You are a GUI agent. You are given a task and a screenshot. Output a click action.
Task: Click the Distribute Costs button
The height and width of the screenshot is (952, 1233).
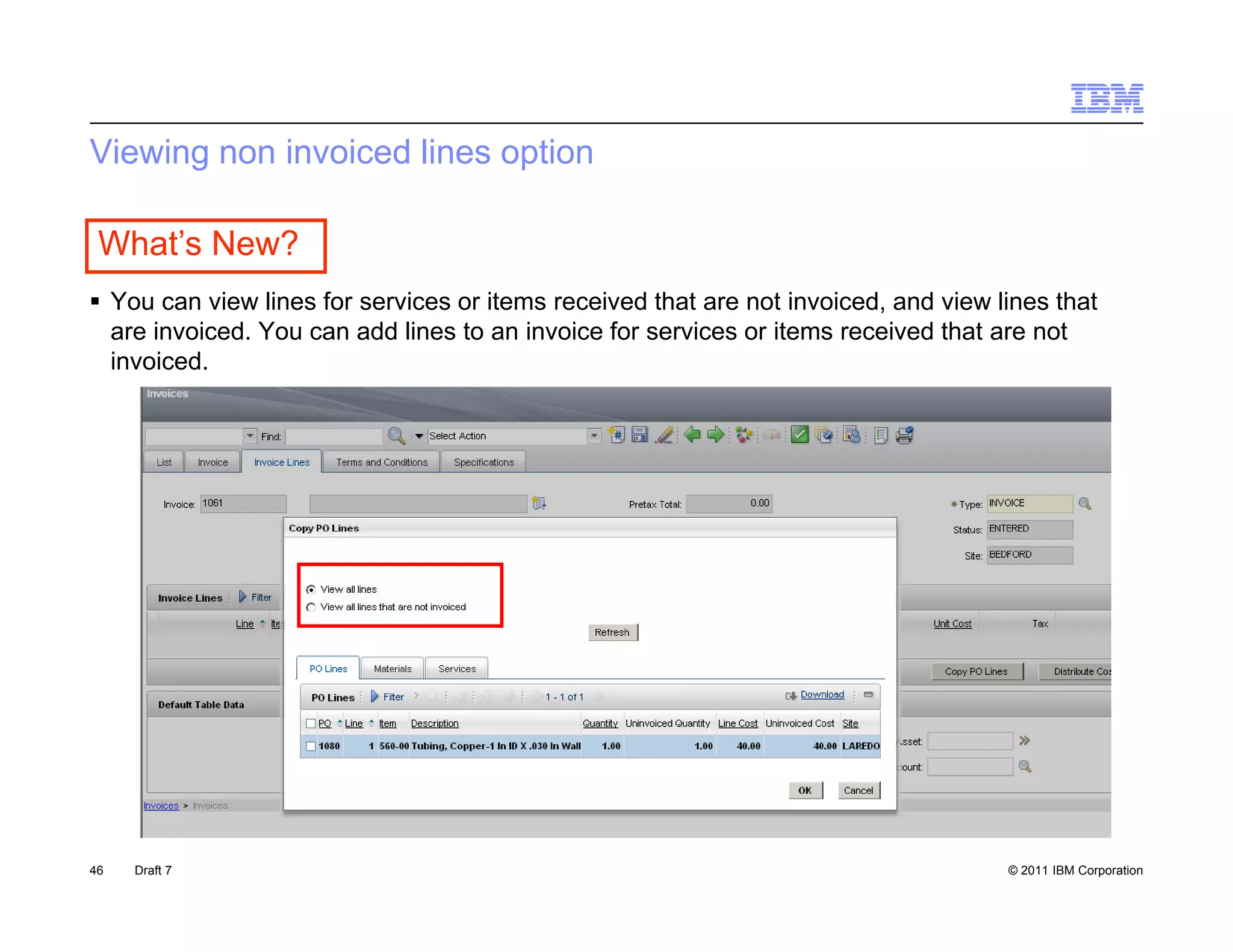tap(1075, 672)
